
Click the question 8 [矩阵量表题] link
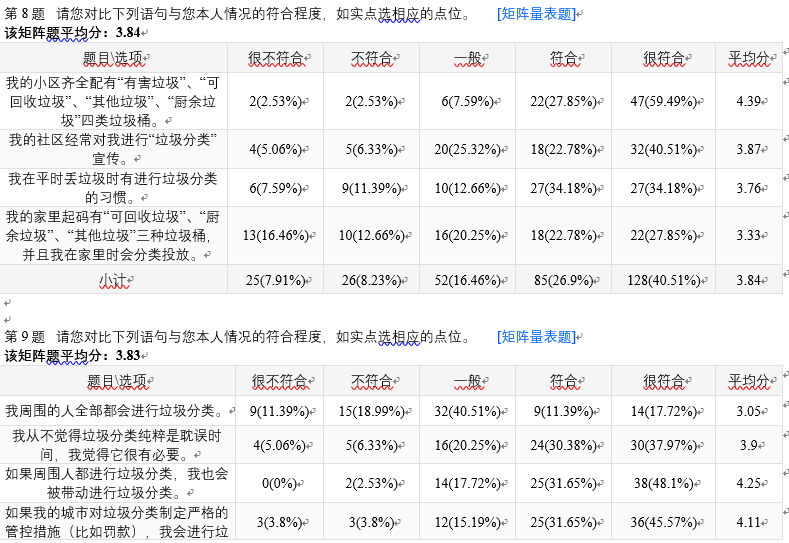click(x=536, y=14)
